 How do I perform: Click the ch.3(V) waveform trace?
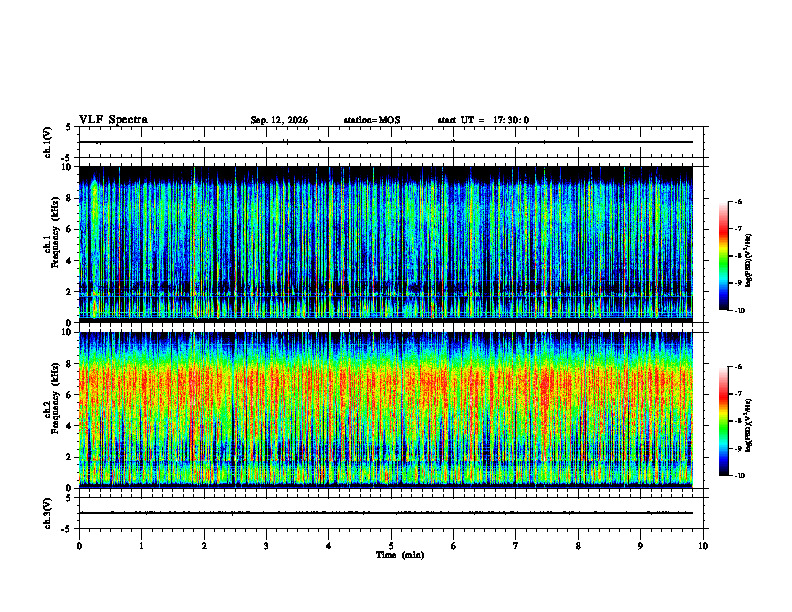coord(385,513)
